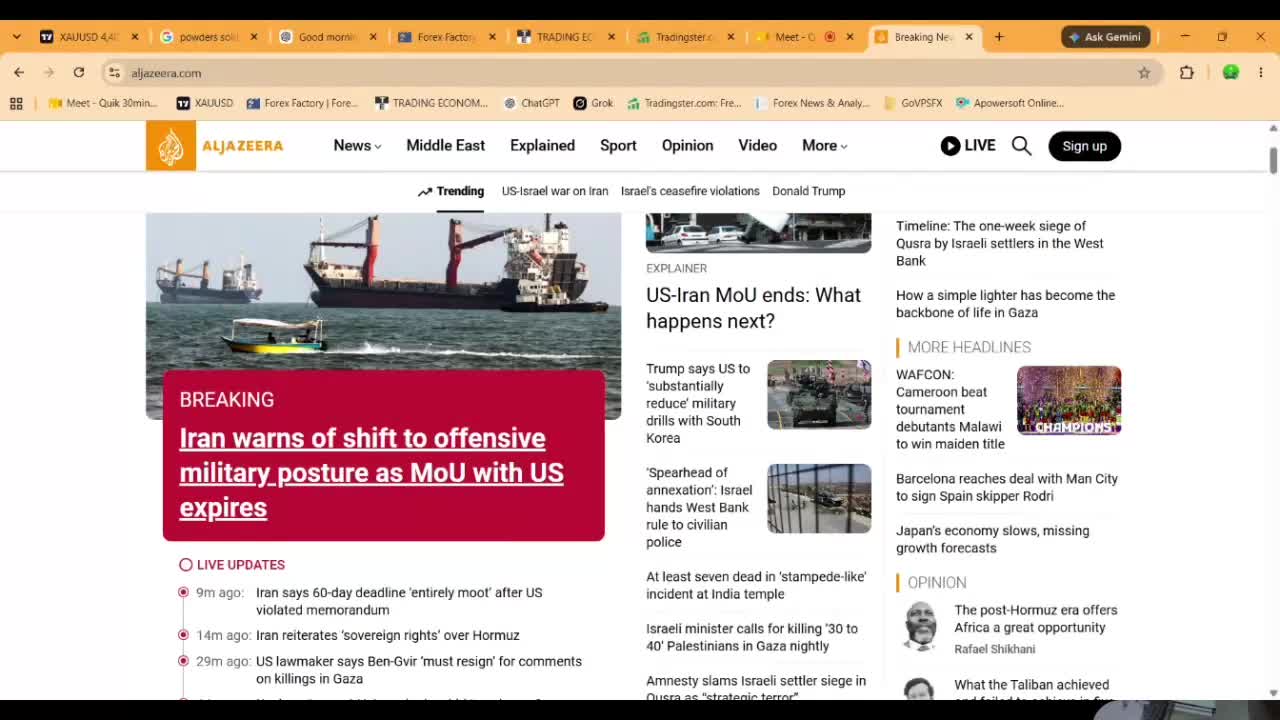
Task: Open the Tradingster.com bookmark
Action: point(684,103)
